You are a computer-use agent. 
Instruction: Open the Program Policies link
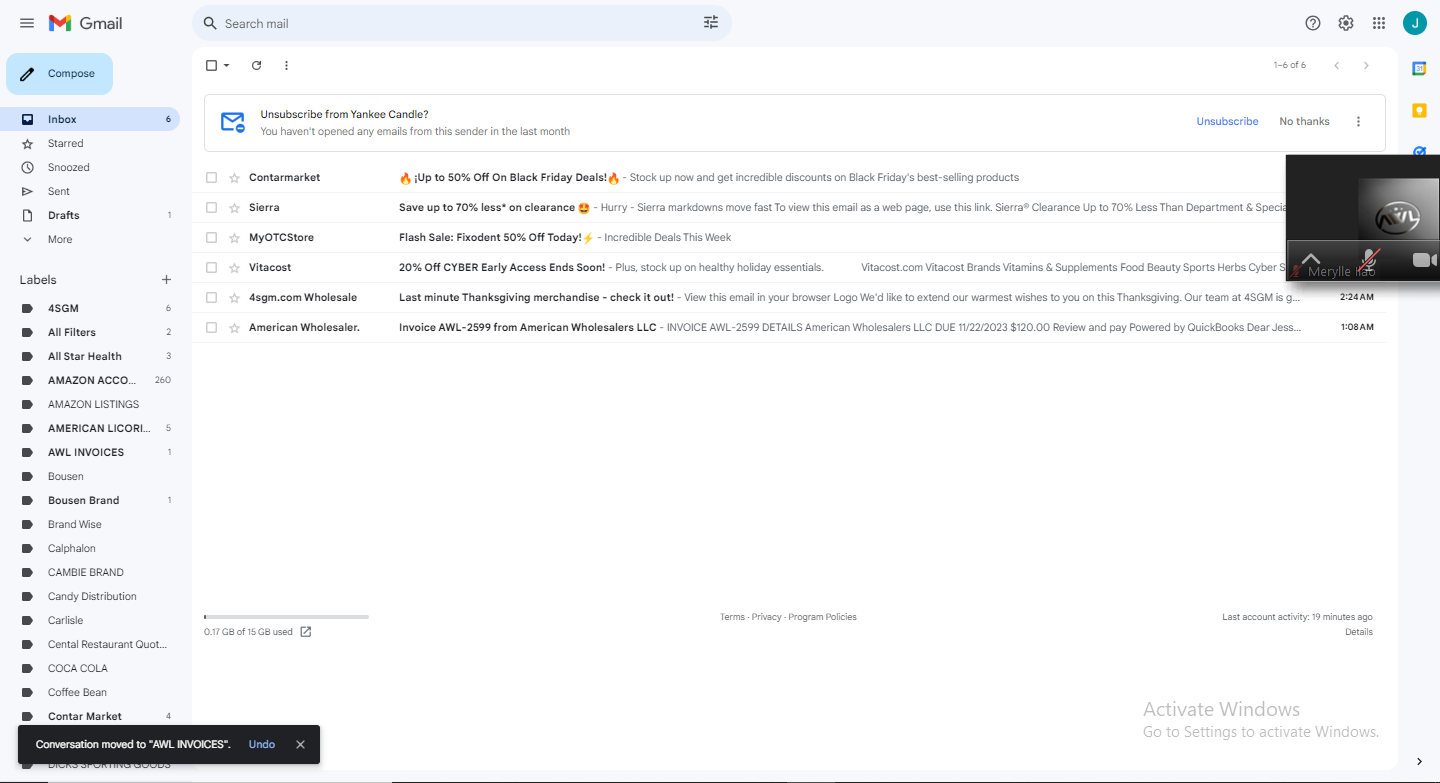822,617
